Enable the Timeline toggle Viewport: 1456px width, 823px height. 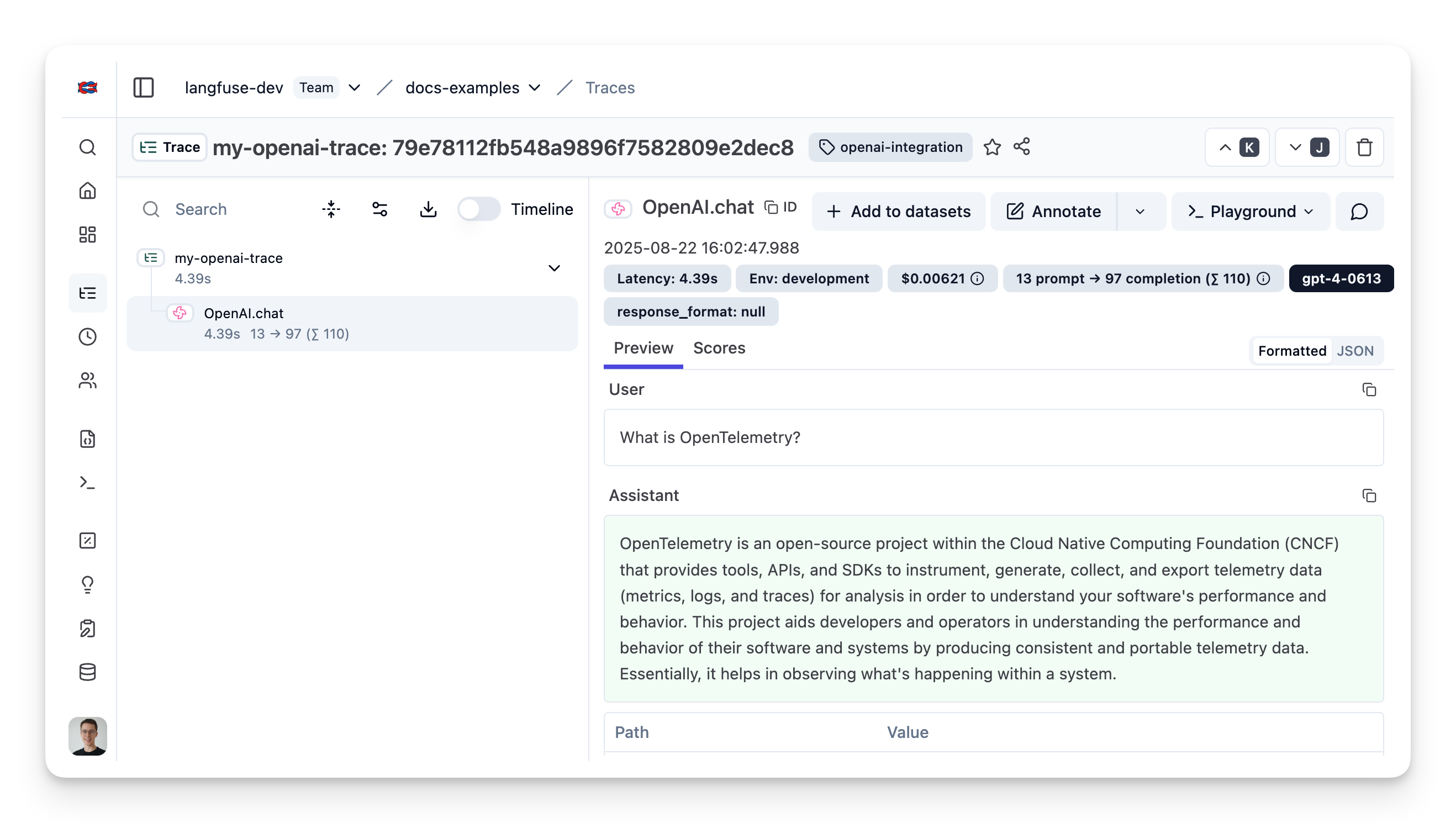coord(478,209)
